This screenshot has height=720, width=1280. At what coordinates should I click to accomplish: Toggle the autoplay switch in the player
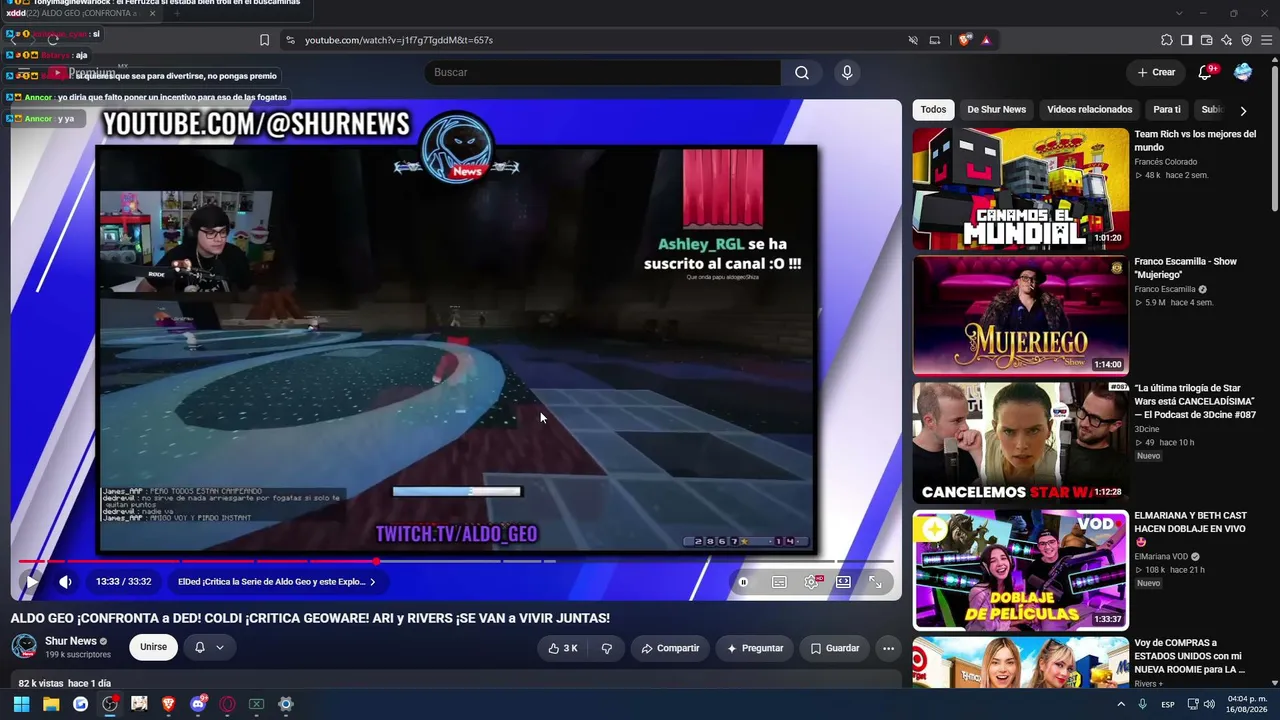744,582
